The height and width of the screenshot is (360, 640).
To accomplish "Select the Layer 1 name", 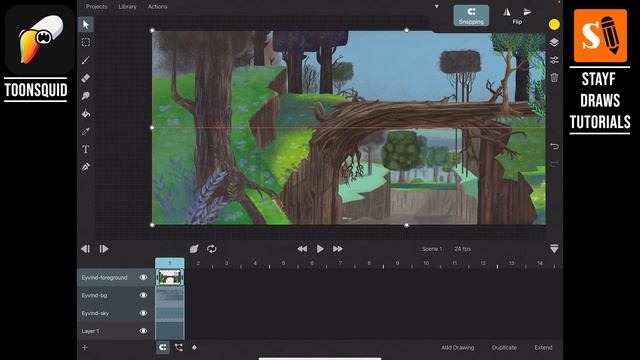I will pos(90,331).
